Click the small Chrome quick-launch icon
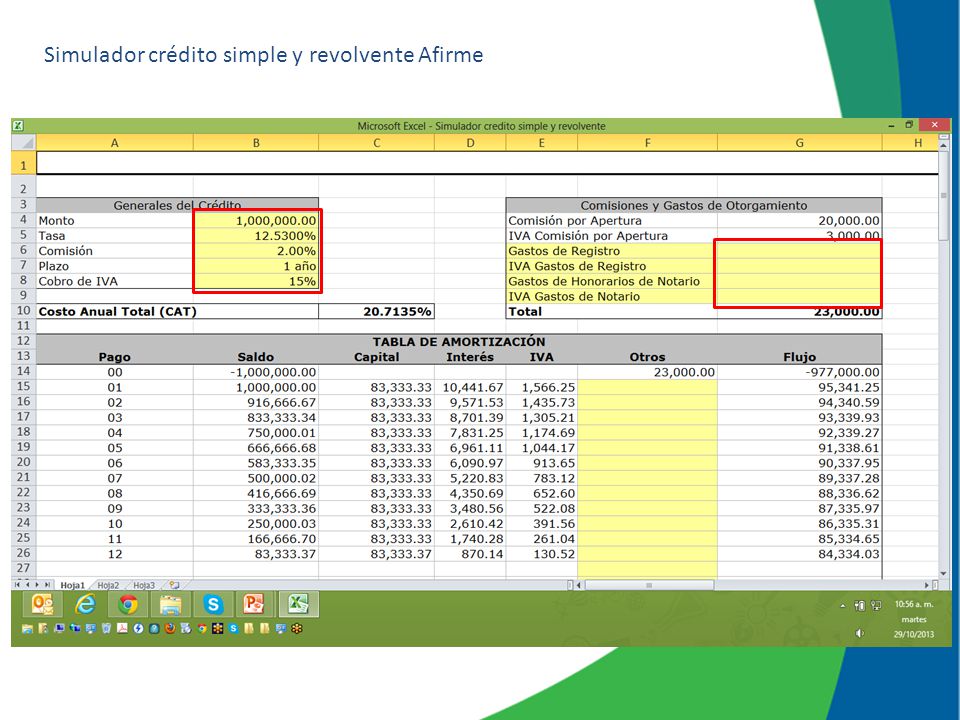The image size is (960, 720). click(x=202, y=628)
